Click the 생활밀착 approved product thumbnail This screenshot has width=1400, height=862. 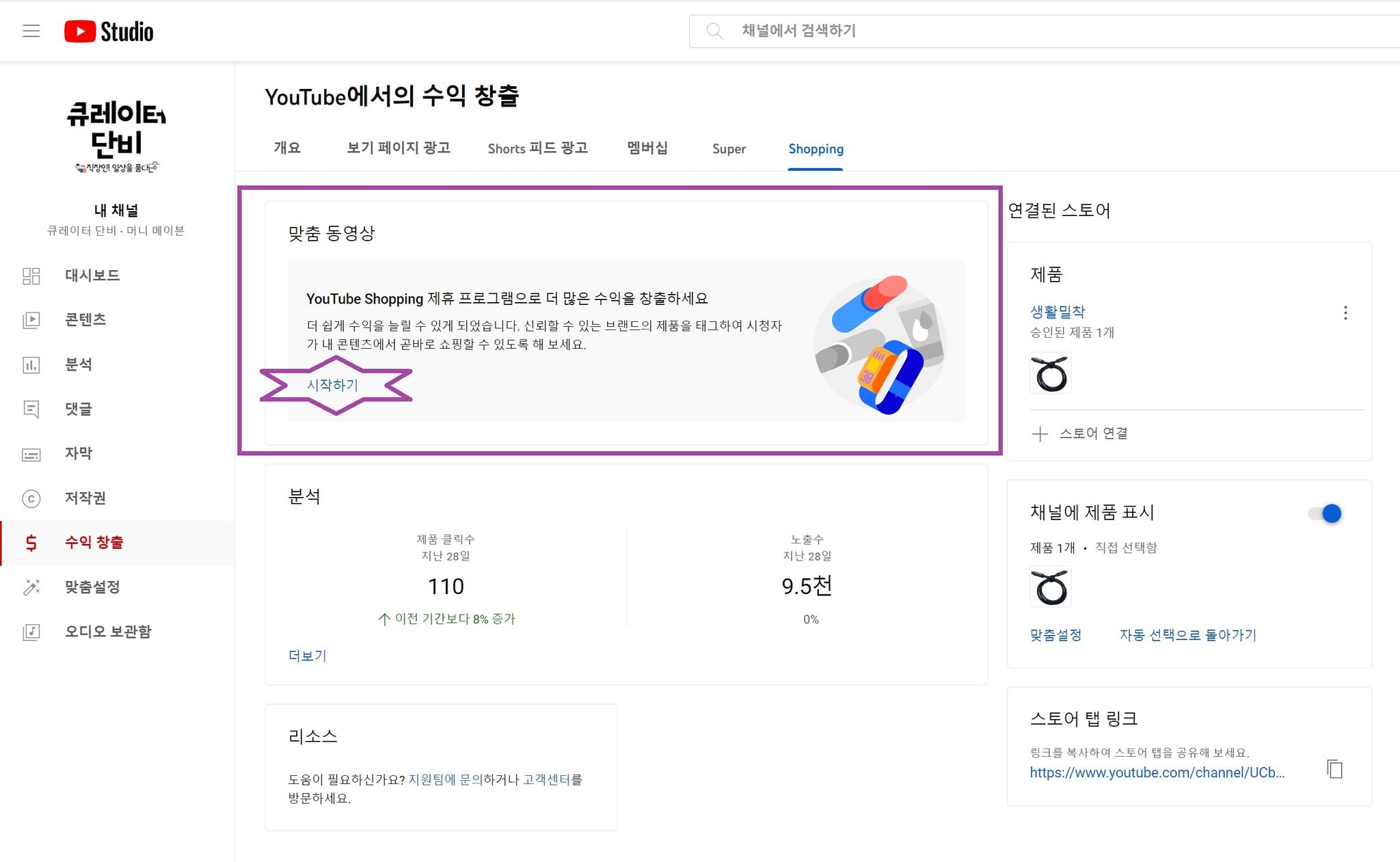1051,373
